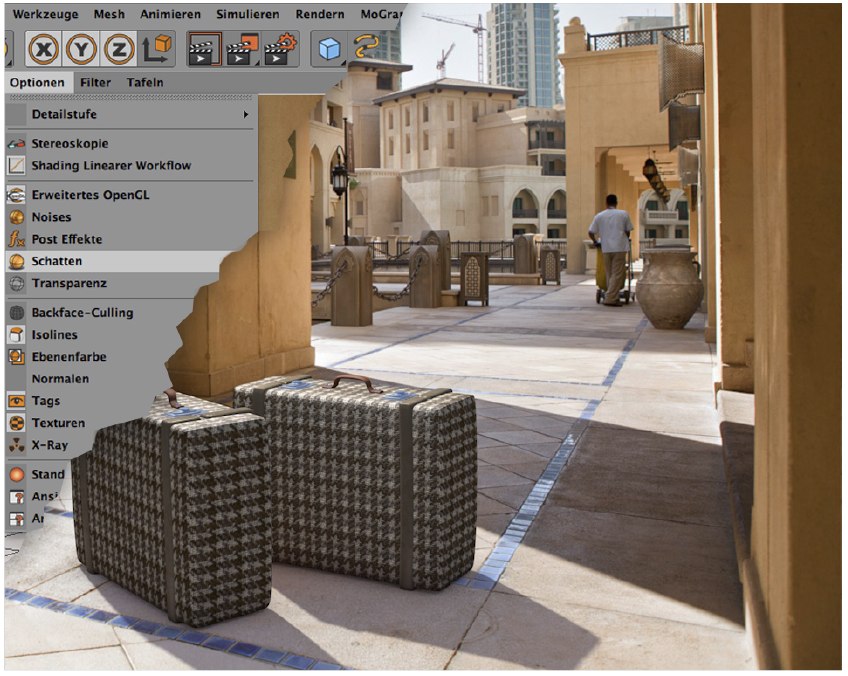Enable Stereoskopie option

69,143
